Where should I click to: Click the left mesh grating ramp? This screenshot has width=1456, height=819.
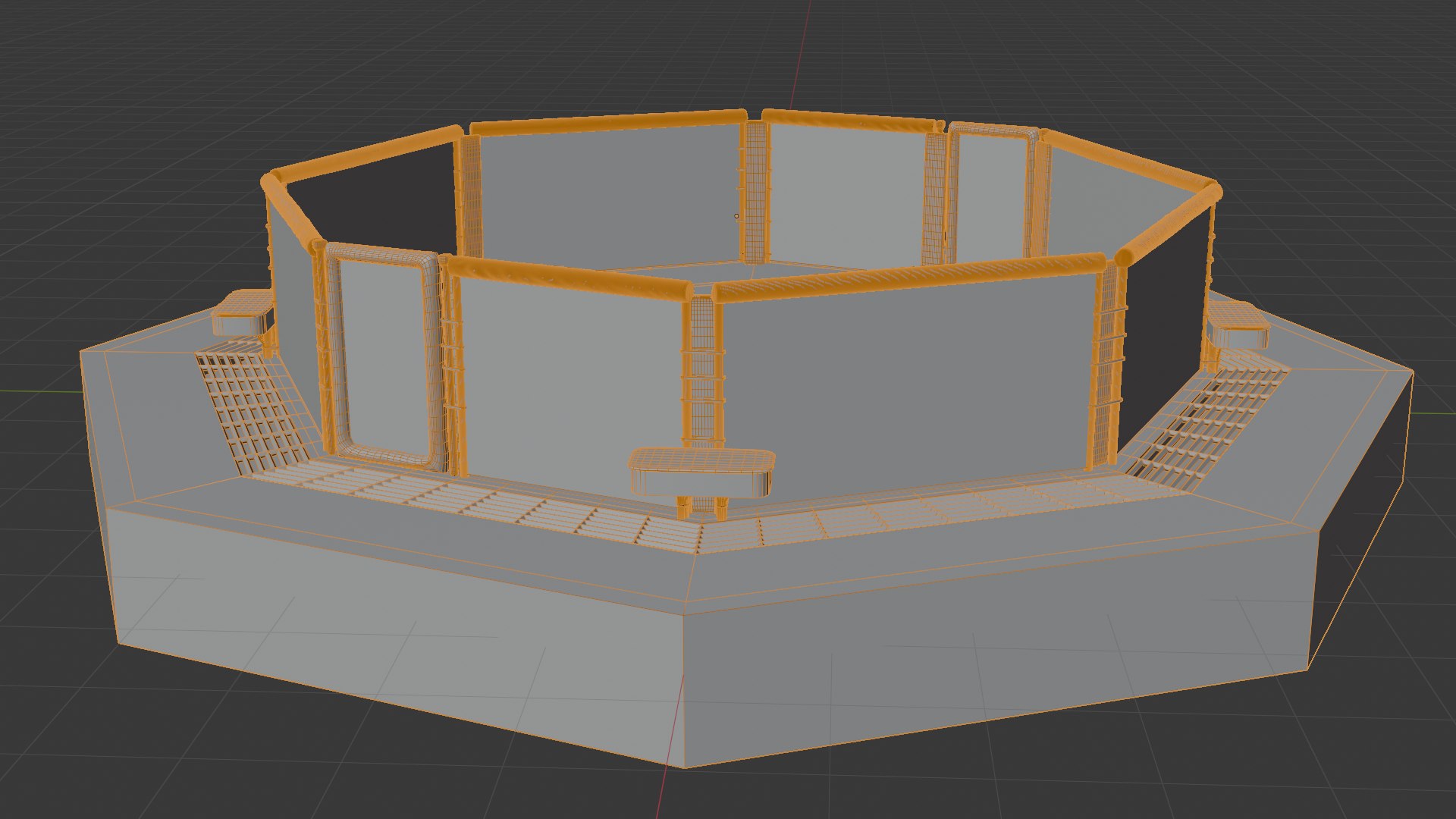point(254,413)
